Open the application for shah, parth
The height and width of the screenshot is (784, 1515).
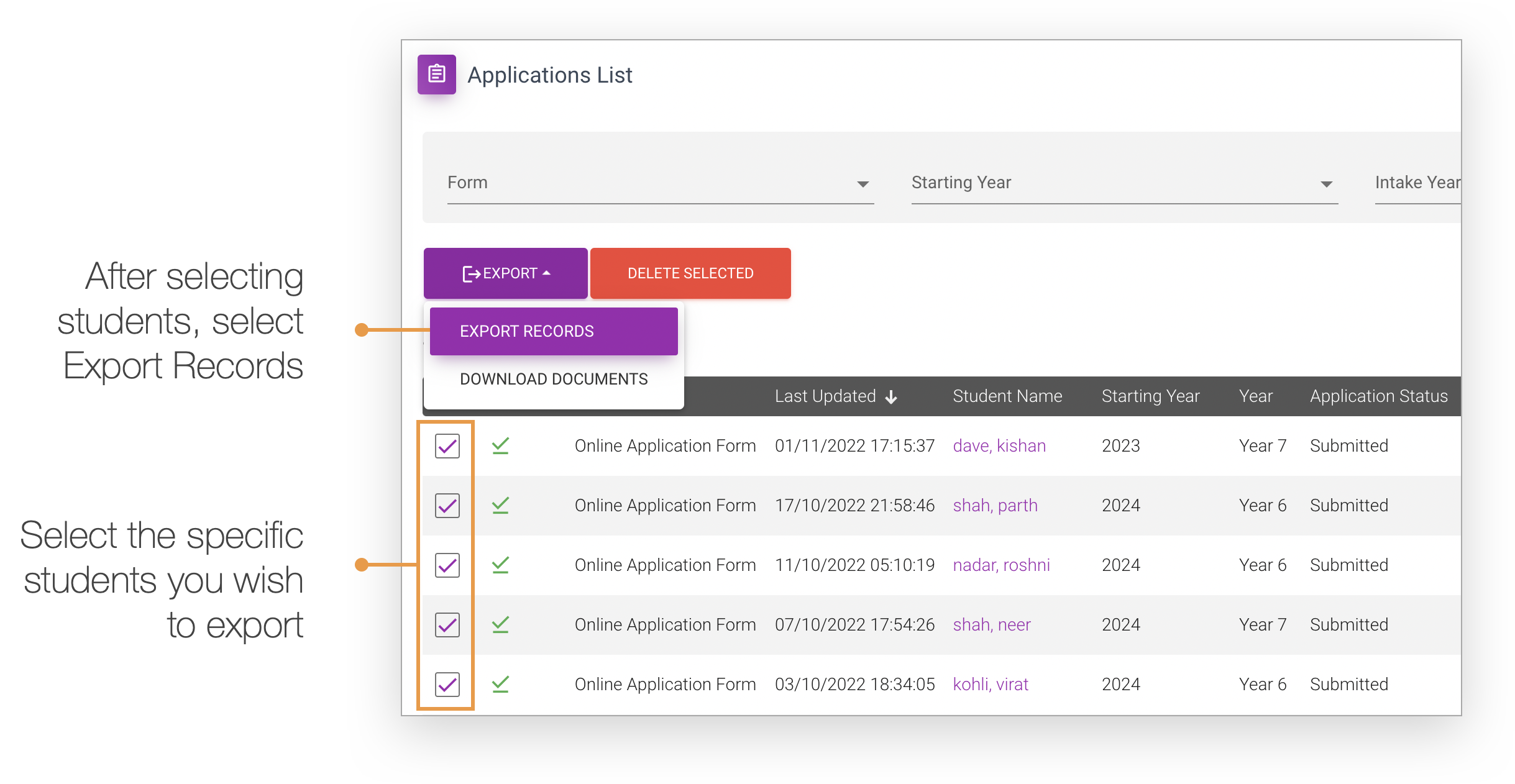pyautogui.click(x=994, y=505)
